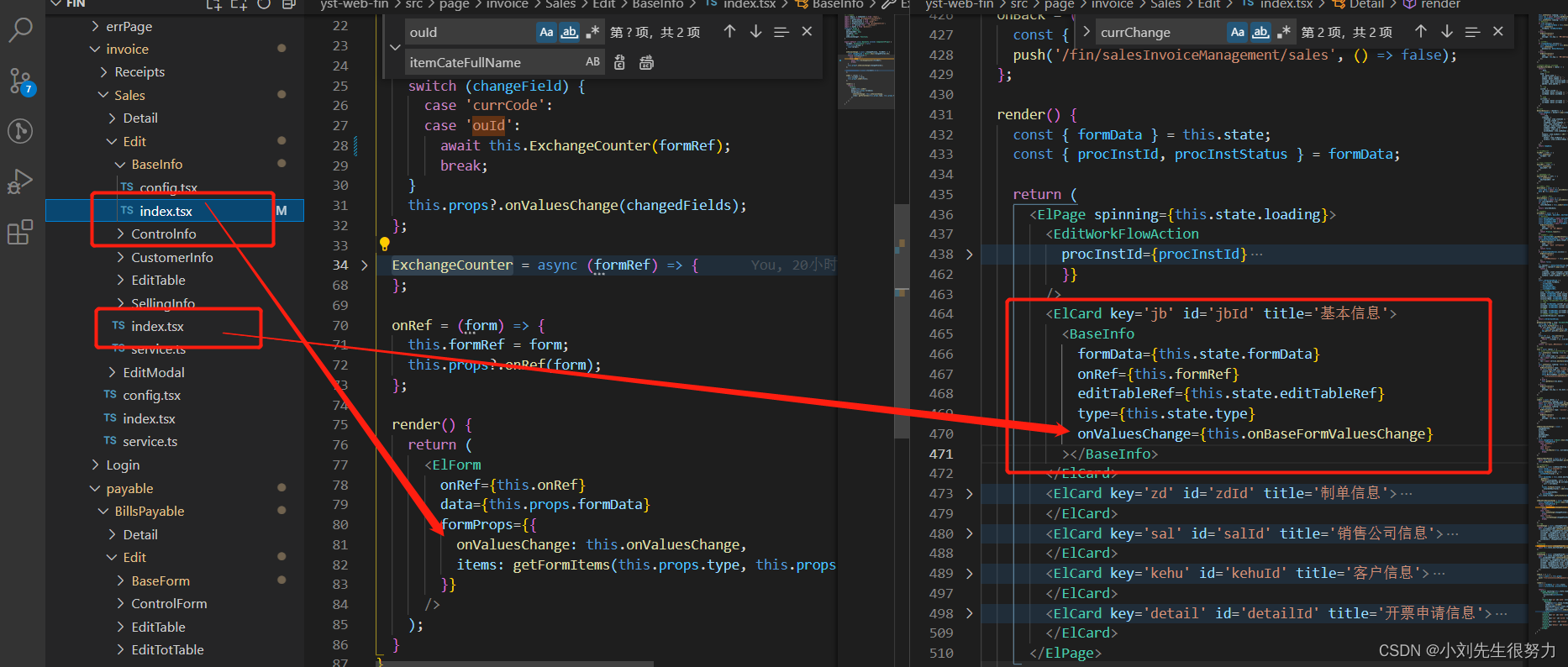Create a new file in FIN explorer

click(x=213, y=4)
